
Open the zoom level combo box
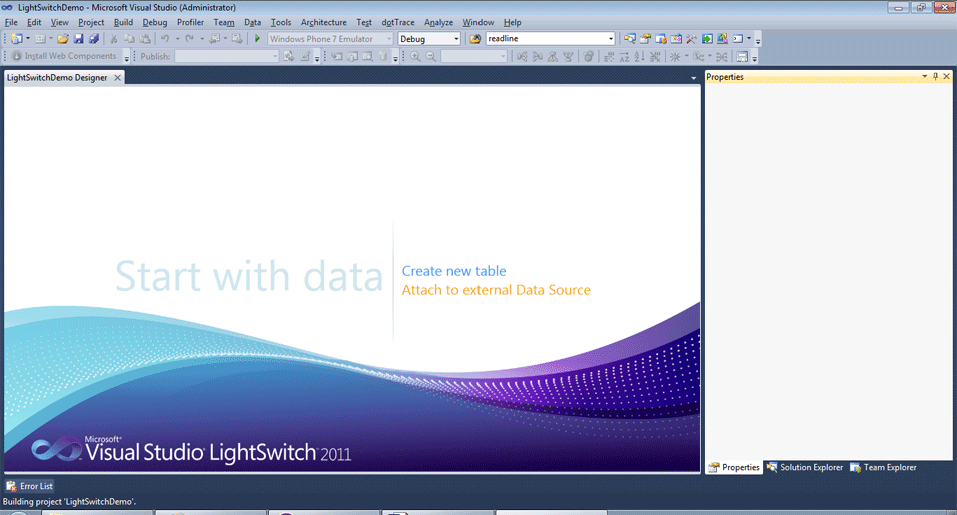coord(474,56)
